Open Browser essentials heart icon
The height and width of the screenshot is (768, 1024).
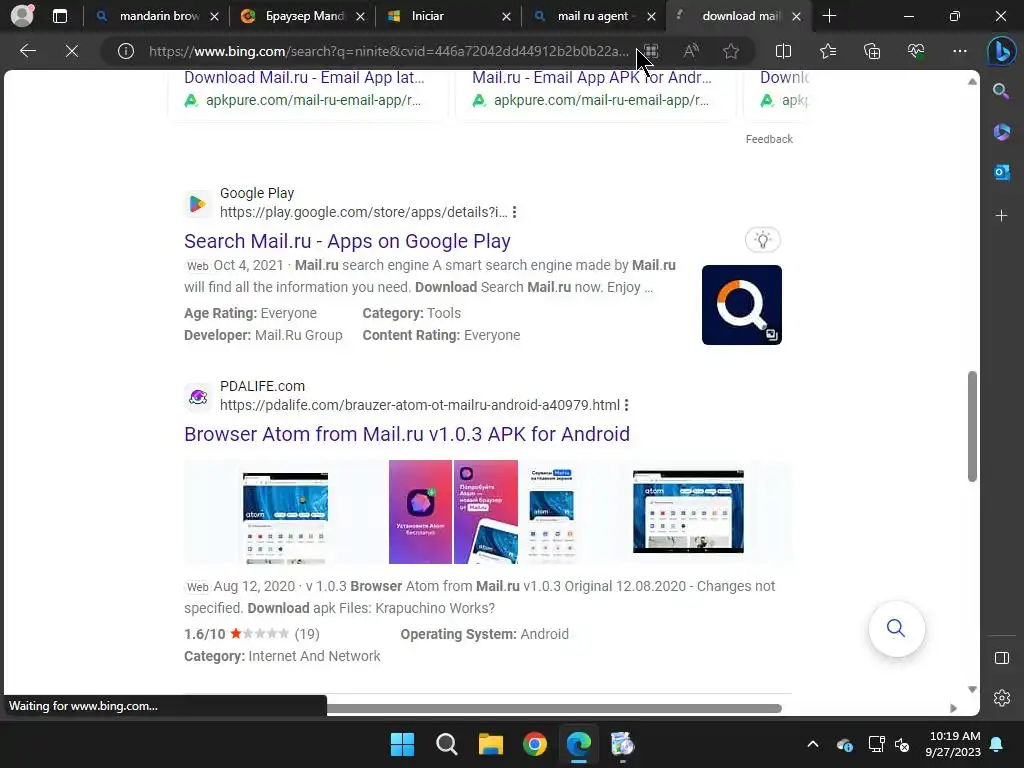point(916,51)
